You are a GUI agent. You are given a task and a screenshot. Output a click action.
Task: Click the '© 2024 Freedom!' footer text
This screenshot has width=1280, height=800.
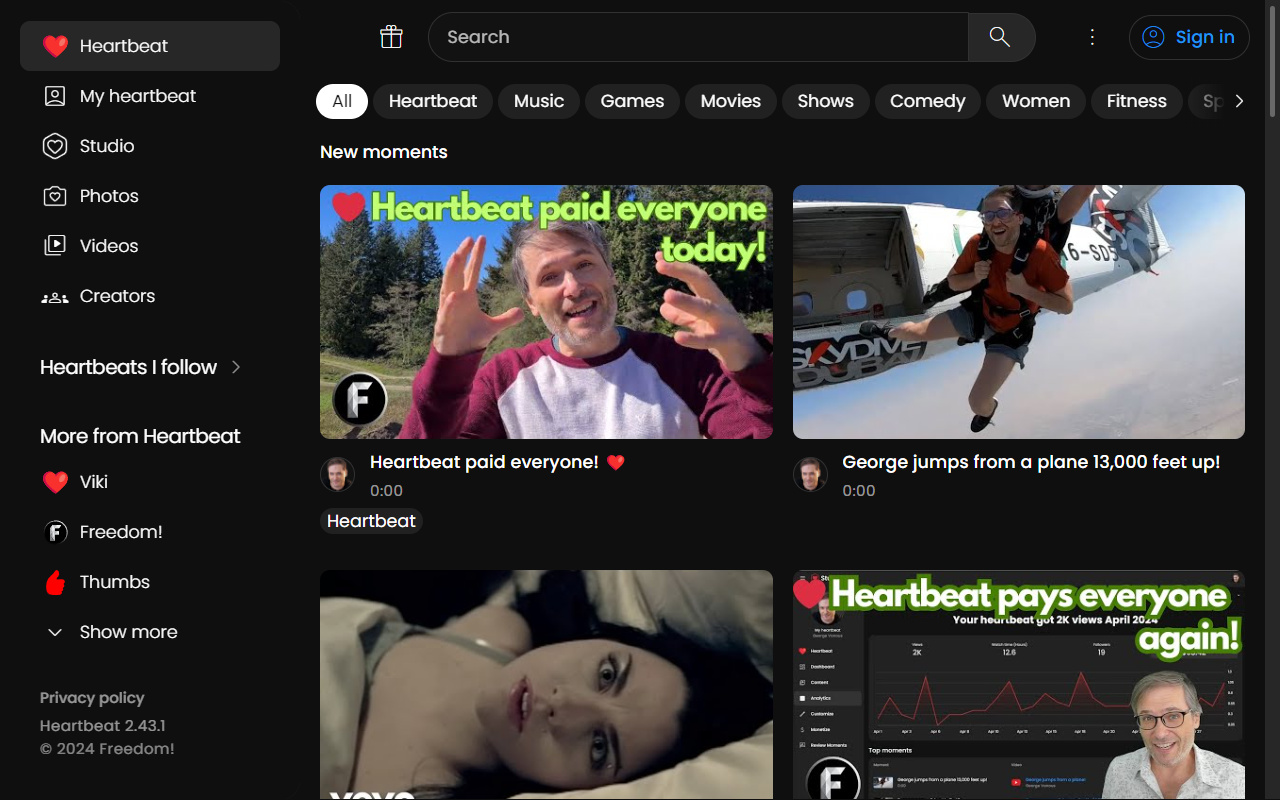coord(107,749)
